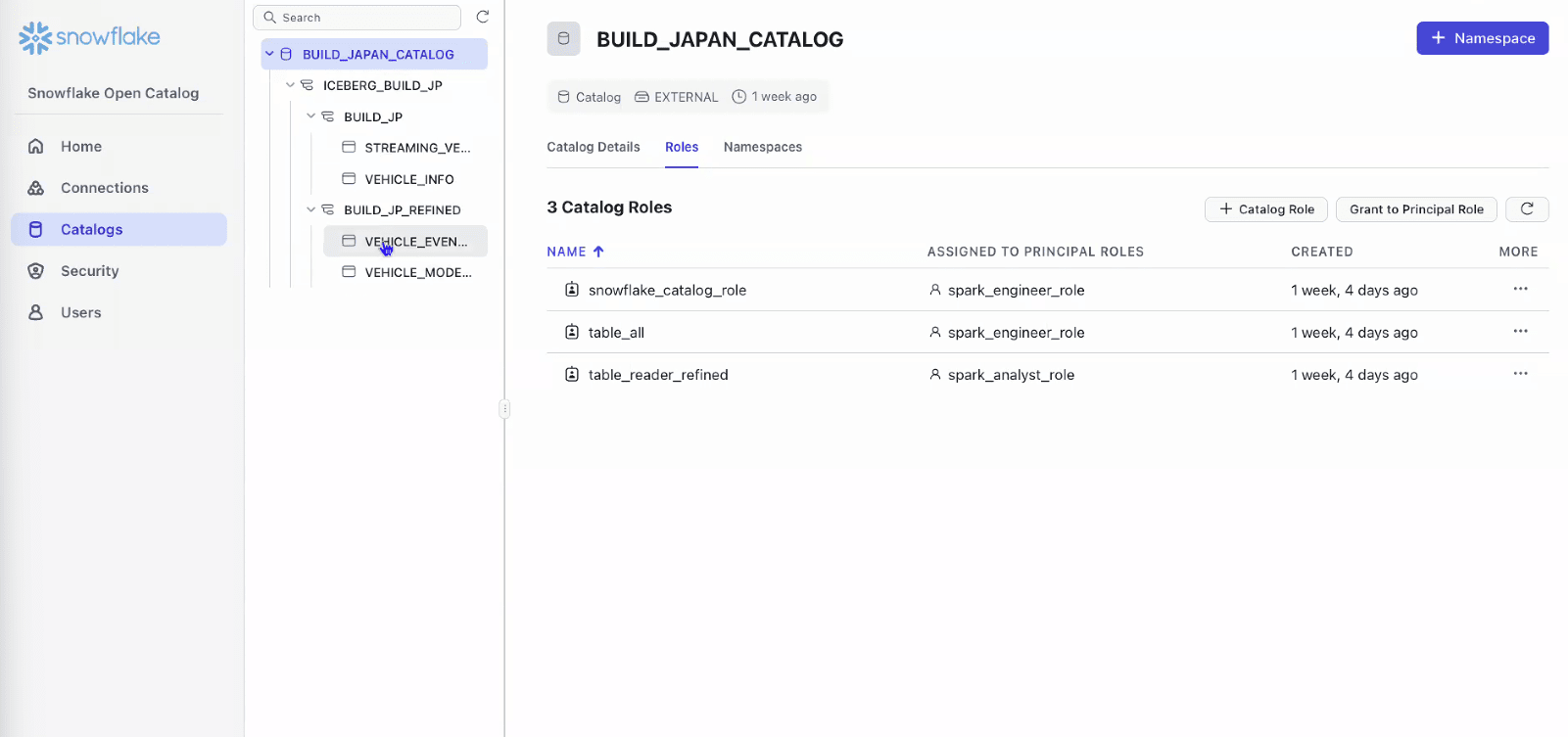Open the table_reader_refined role
The width and height of the screenshot is (1568, 737).
click(658, 375)
